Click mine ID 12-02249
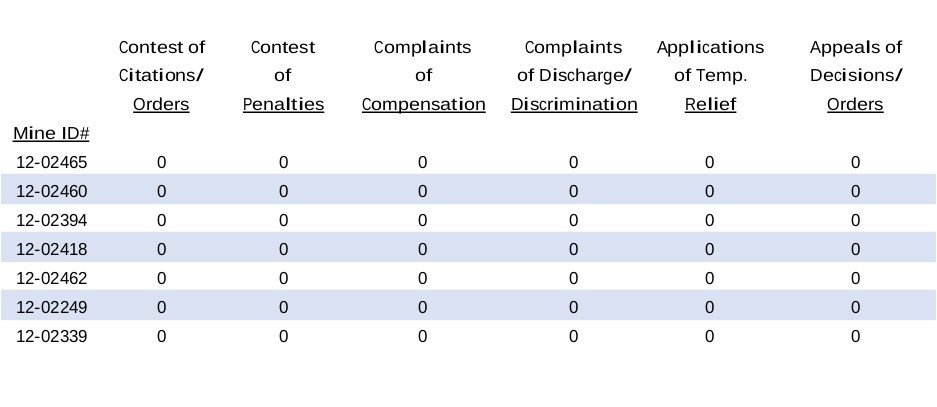This screenshot has height=407, width=937. point(52,307)
